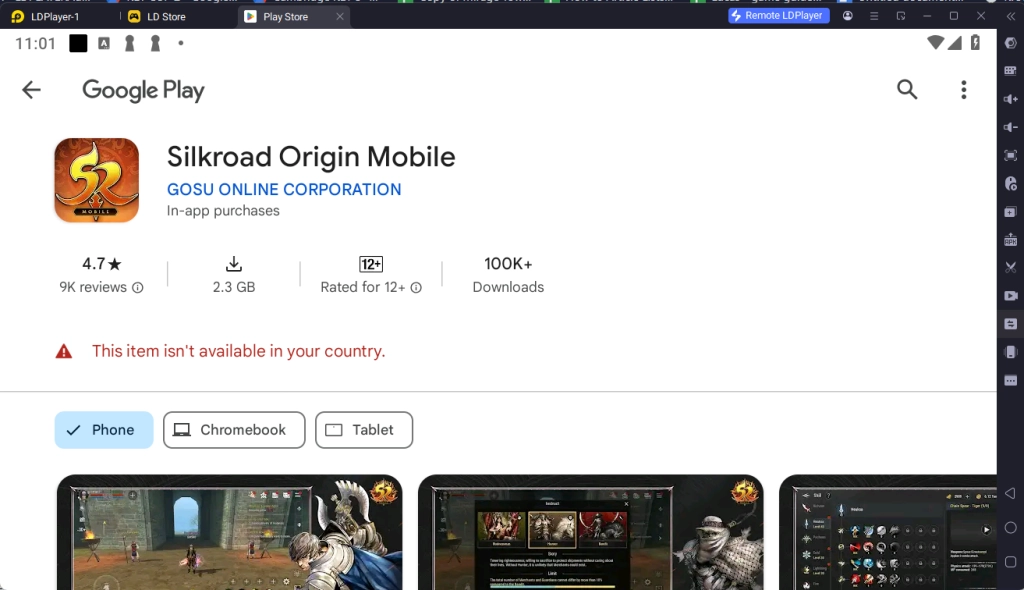
Task: Show info beside 9K reviews
Action: (138, 287)
